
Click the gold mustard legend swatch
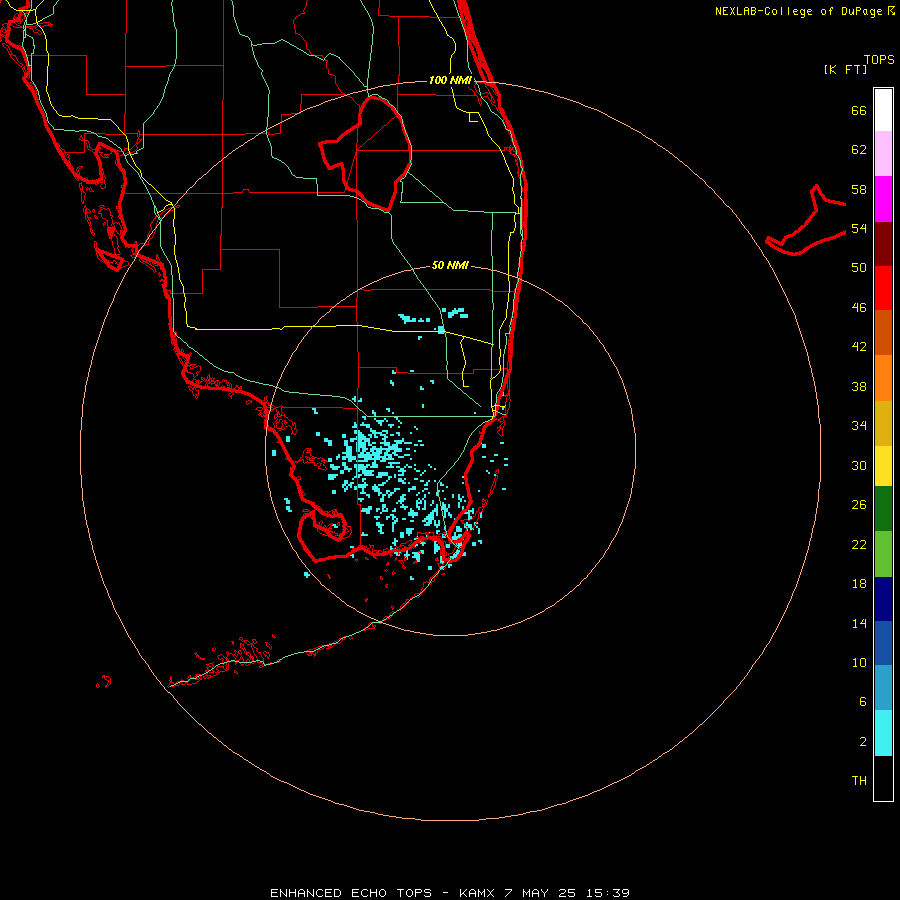[883, 423]
